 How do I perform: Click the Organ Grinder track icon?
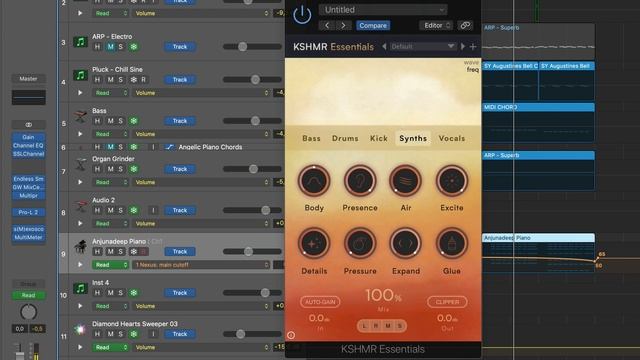click(x=80, y=164)
